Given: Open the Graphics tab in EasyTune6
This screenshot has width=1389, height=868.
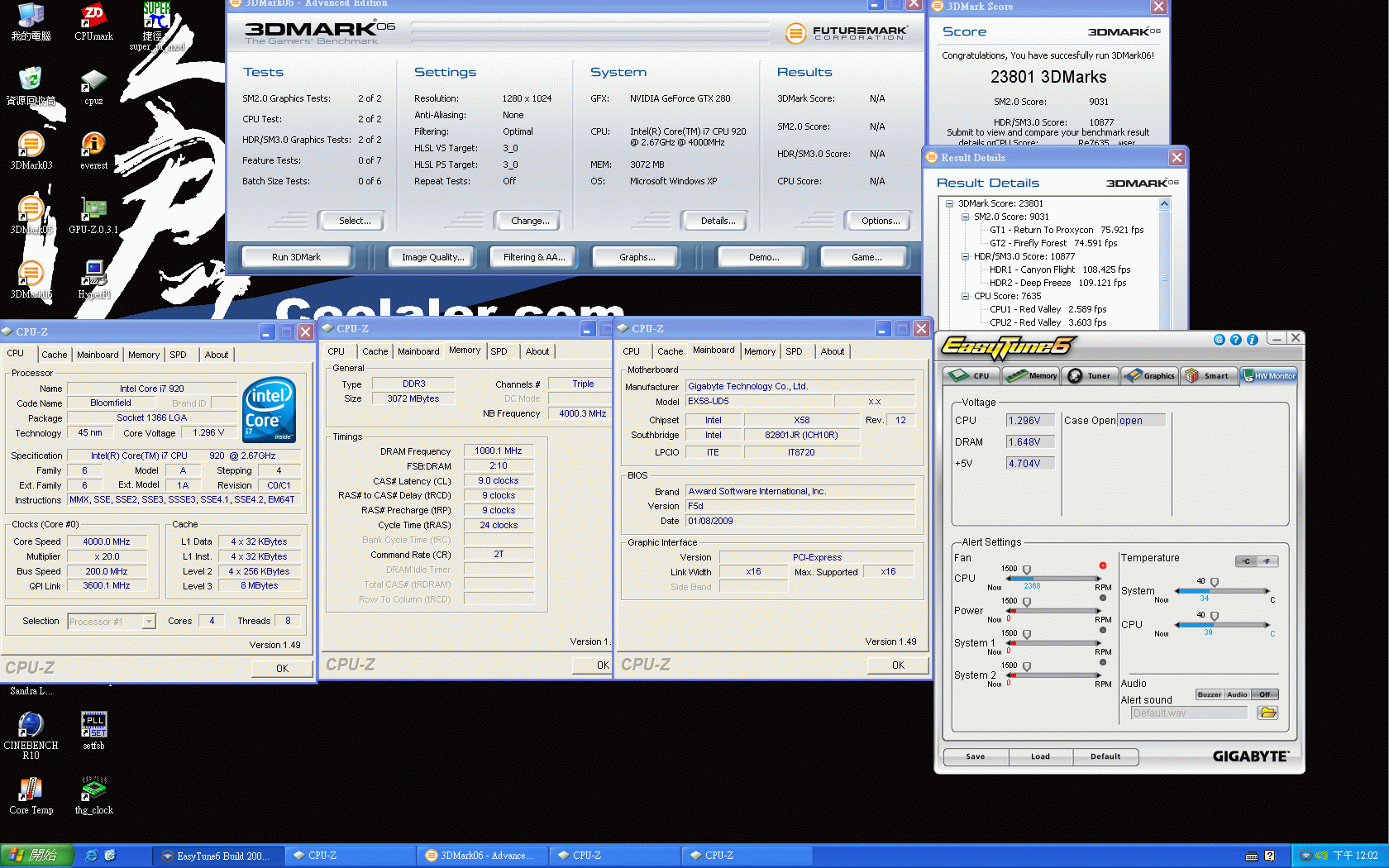Looking at the screenshot, I should (x=1150, y=375).
